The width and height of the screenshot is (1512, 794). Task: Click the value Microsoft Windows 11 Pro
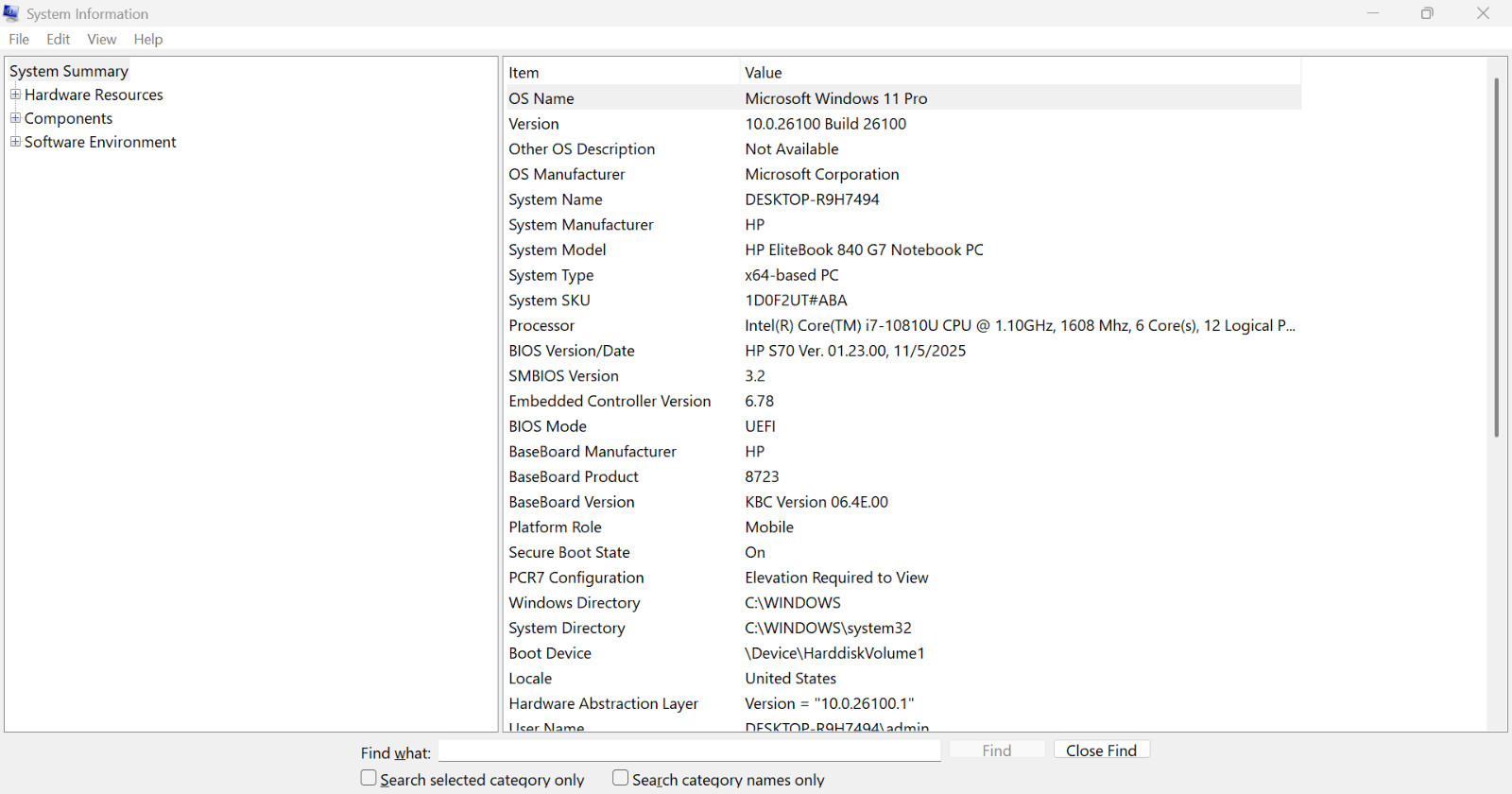pyautogui.click(x=836, y=99)
